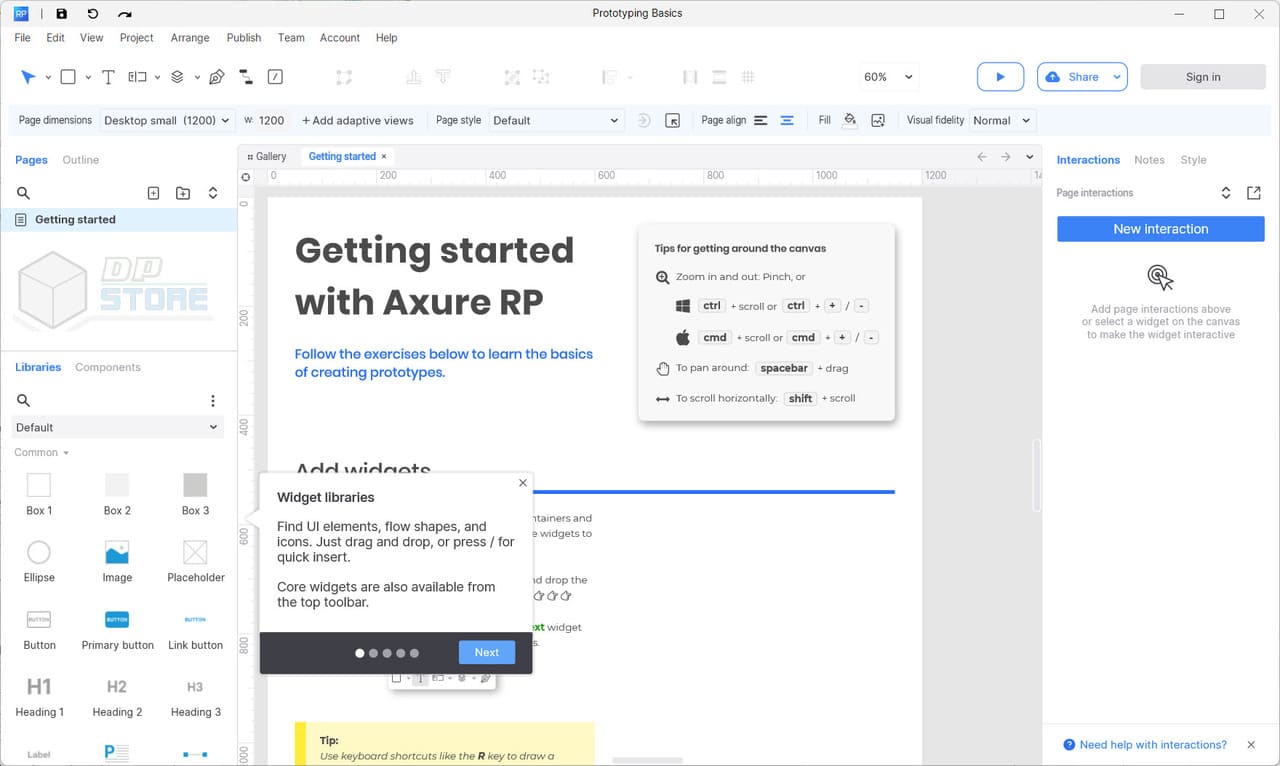
Task: Undo the last action
Action: coord(93,14)
